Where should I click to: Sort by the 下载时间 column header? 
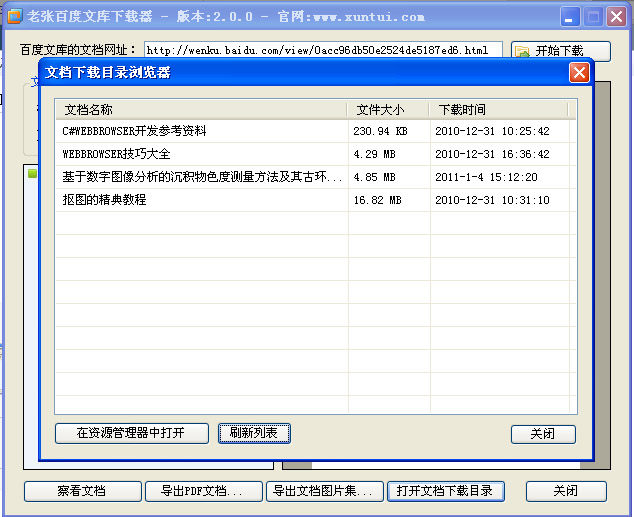(x=499, y=110)
